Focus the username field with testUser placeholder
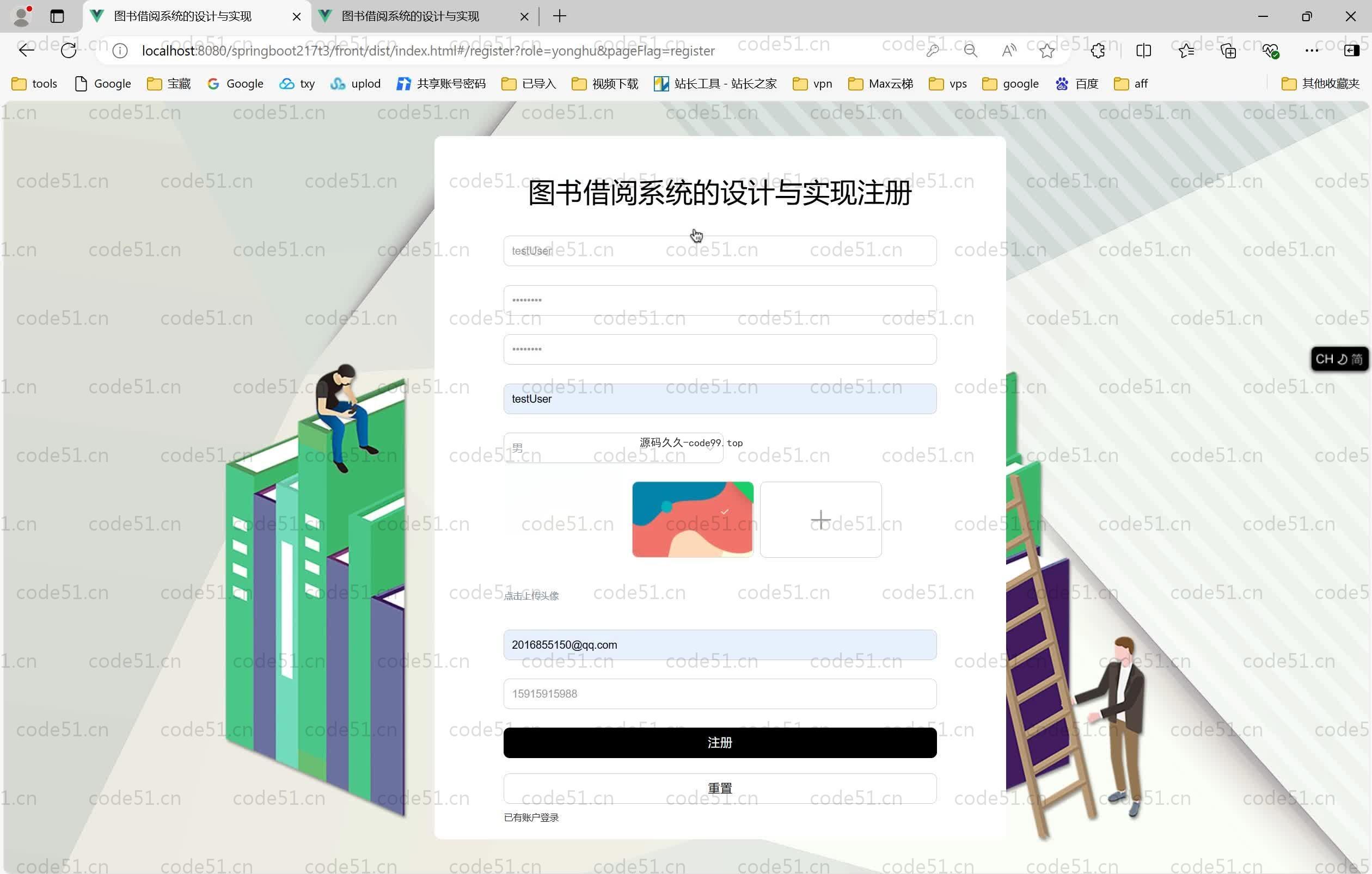 point(720,250)
